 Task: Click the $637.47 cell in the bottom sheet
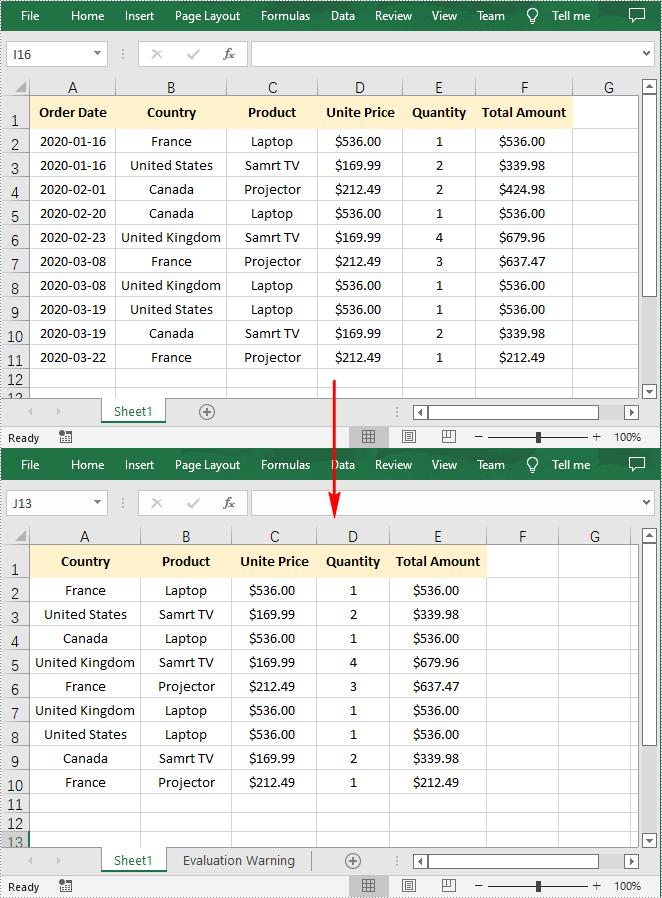tap(438, 686)
